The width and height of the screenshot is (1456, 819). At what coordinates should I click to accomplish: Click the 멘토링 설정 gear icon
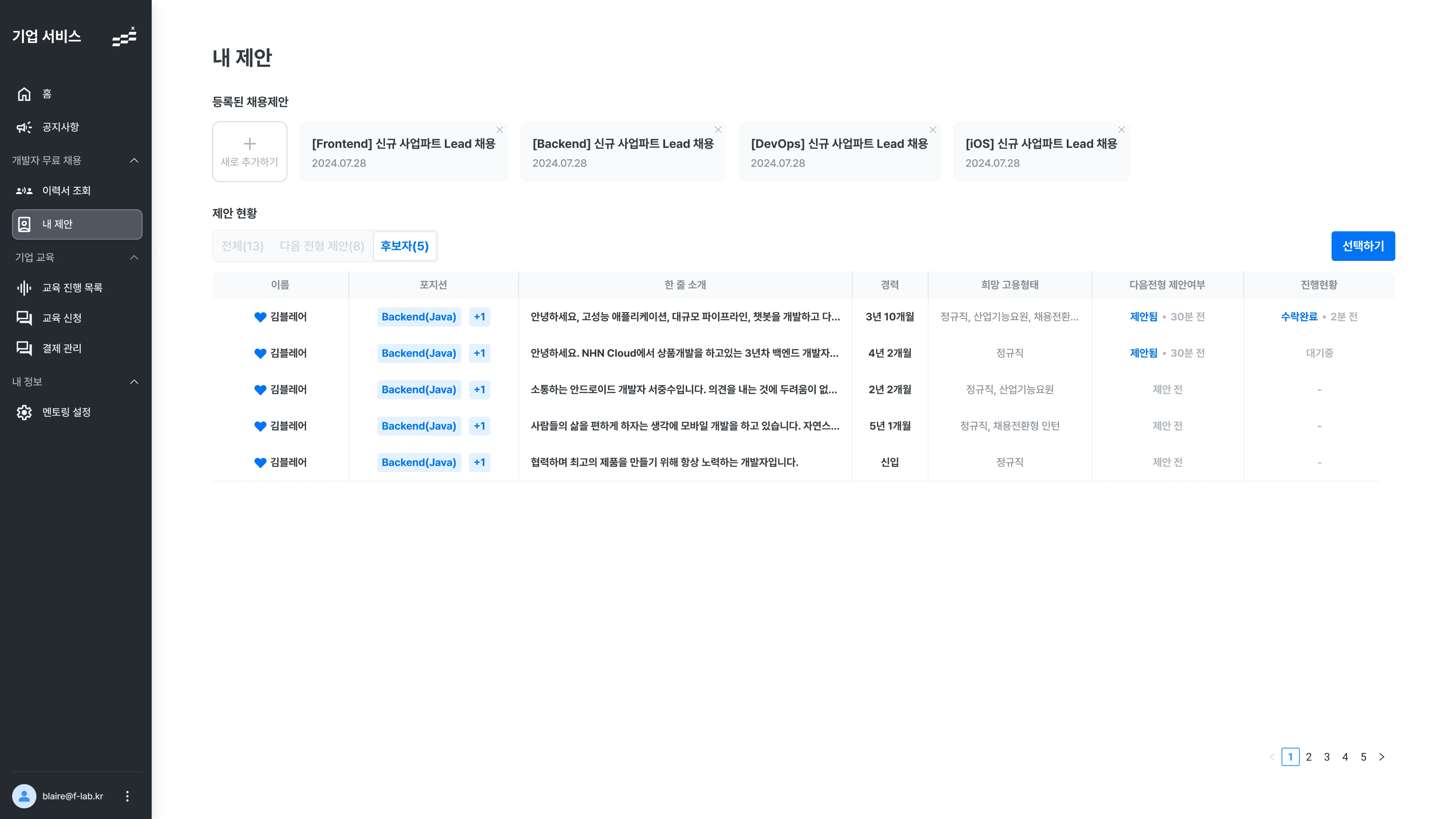[24, 413]
